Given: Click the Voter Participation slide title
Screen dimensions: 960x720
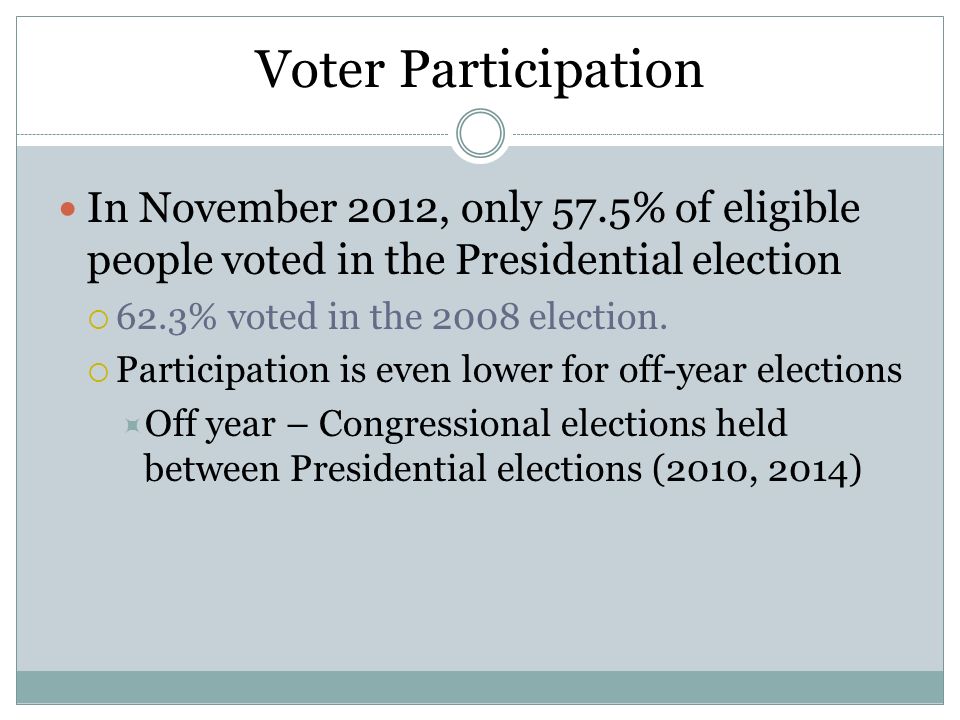Looking at the screenshot, I should coord(479,70).
